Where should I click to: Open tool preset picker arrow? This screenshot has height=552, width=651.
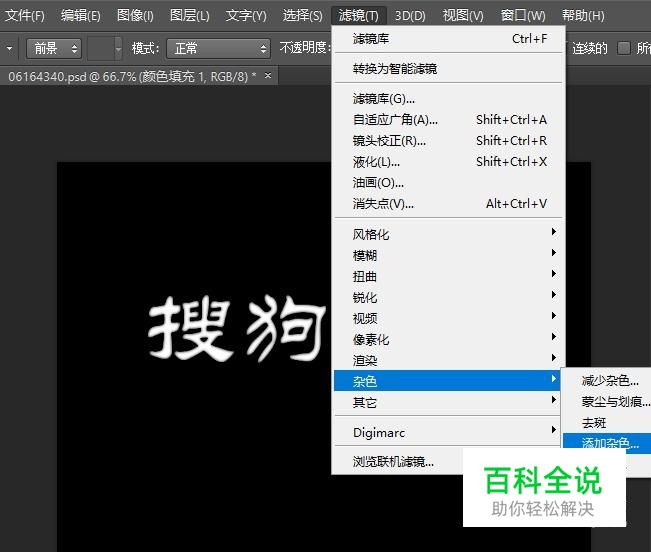tap(9, 49)
